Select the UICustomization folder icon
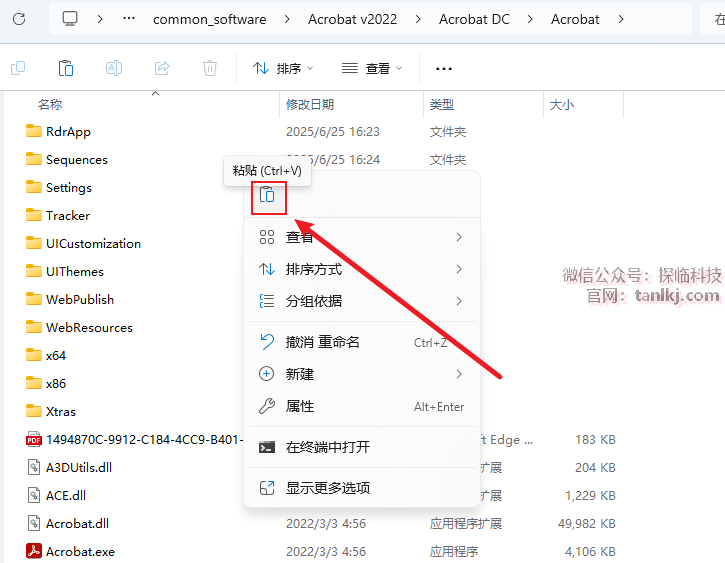This screenshot has width=725, height=563. pyautogui.click(x=33, y=243)
